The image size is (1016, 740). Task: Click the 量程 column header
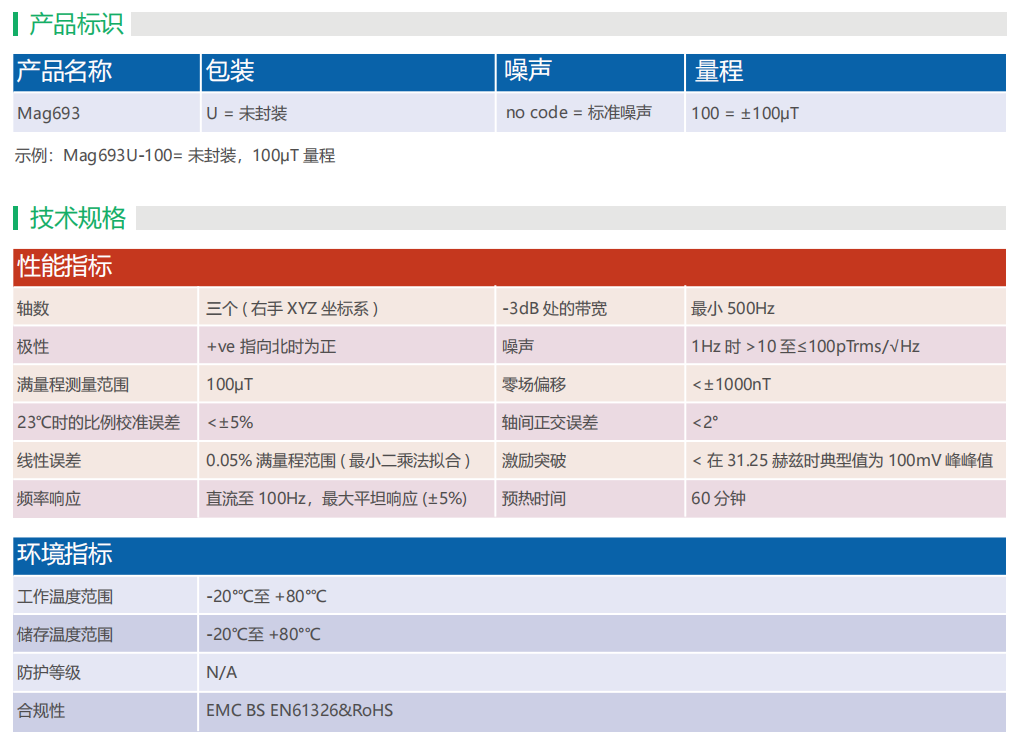(x=719, y=71)
